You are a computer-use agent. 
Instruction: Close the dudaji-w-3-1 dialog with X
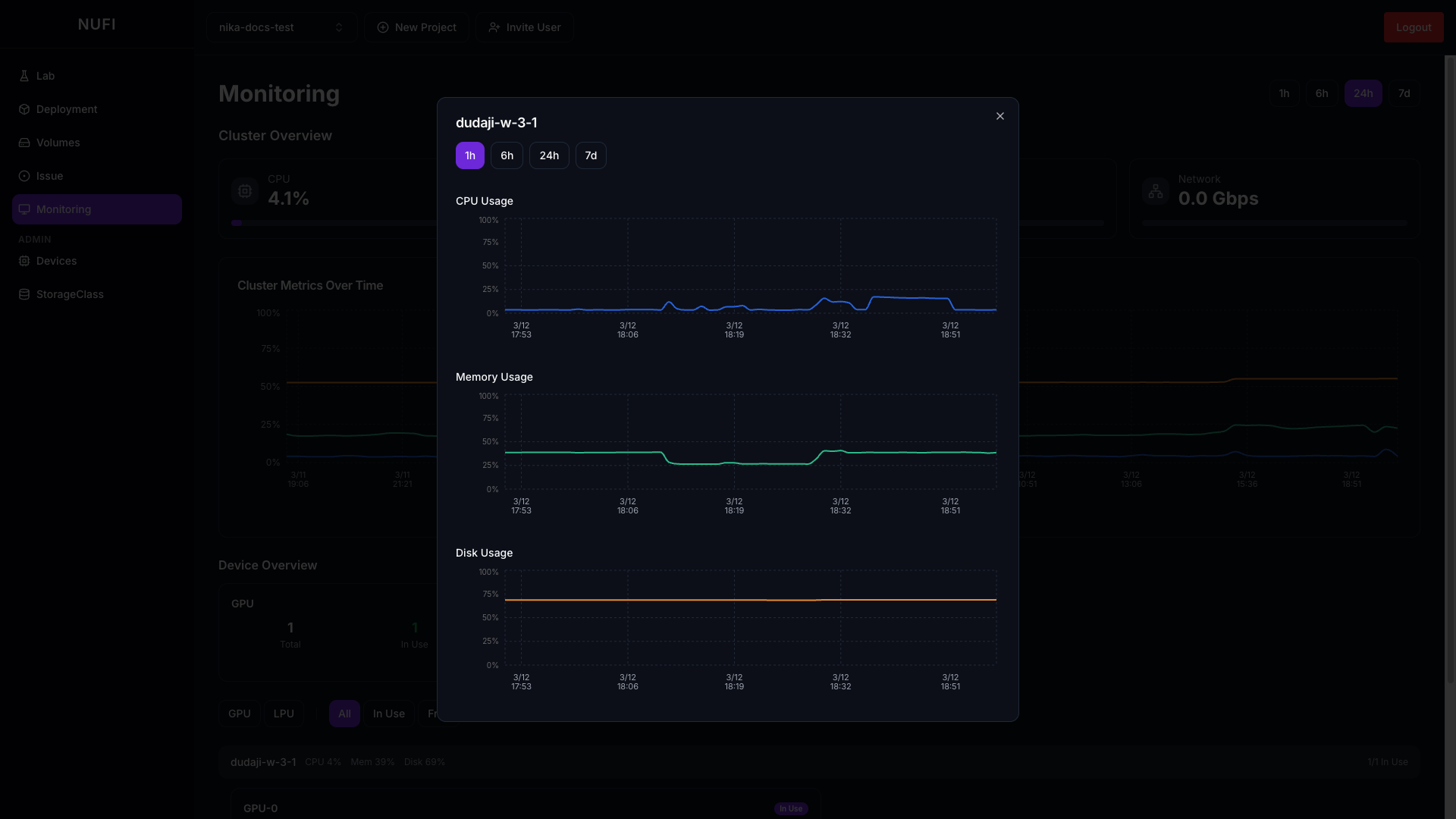click(1000, 116)
